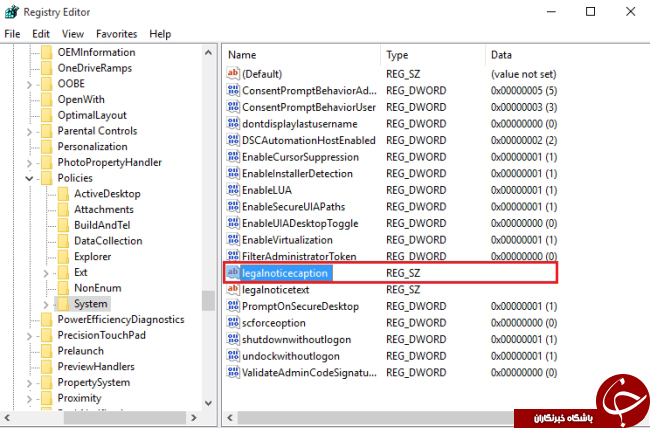Select the NonEnum key
Screen dimensions: 650x428
coord(98,288)
